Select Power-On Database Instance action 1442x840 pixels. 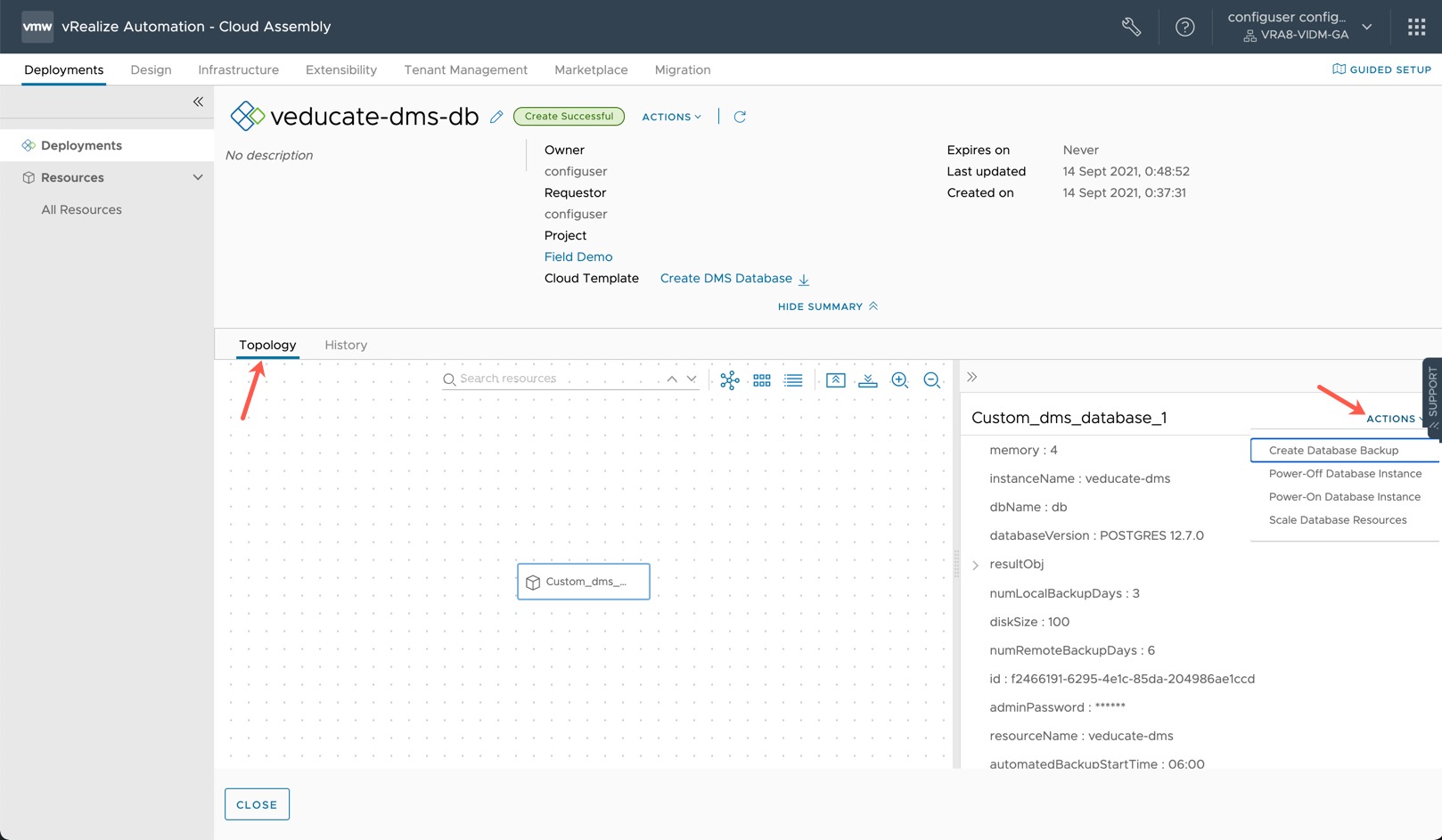[1345, 497]
